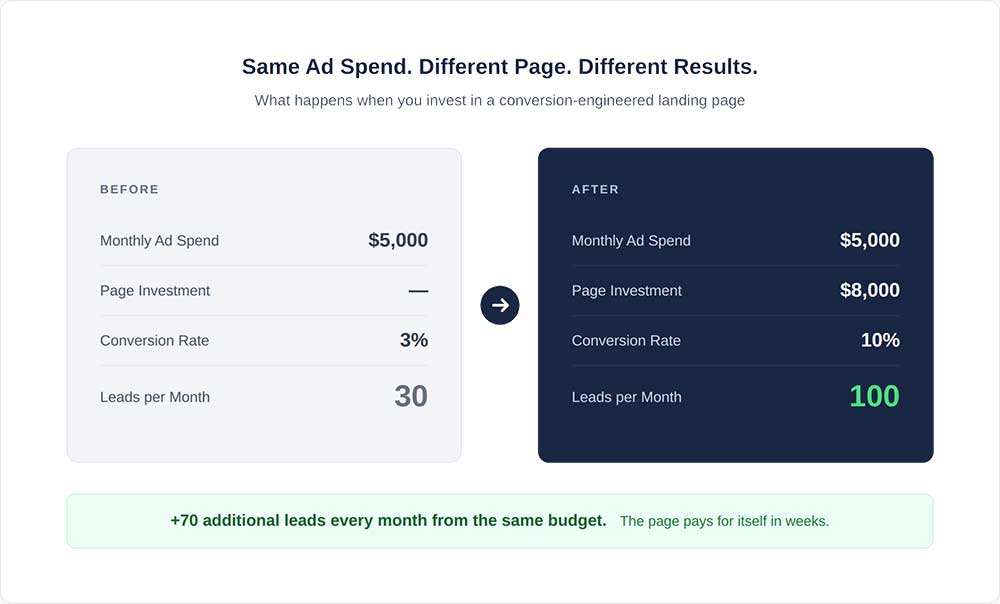The image size is (1000, 604).
Task: Click the $5,000 value in Before card
Action: [x=398, y=240]
